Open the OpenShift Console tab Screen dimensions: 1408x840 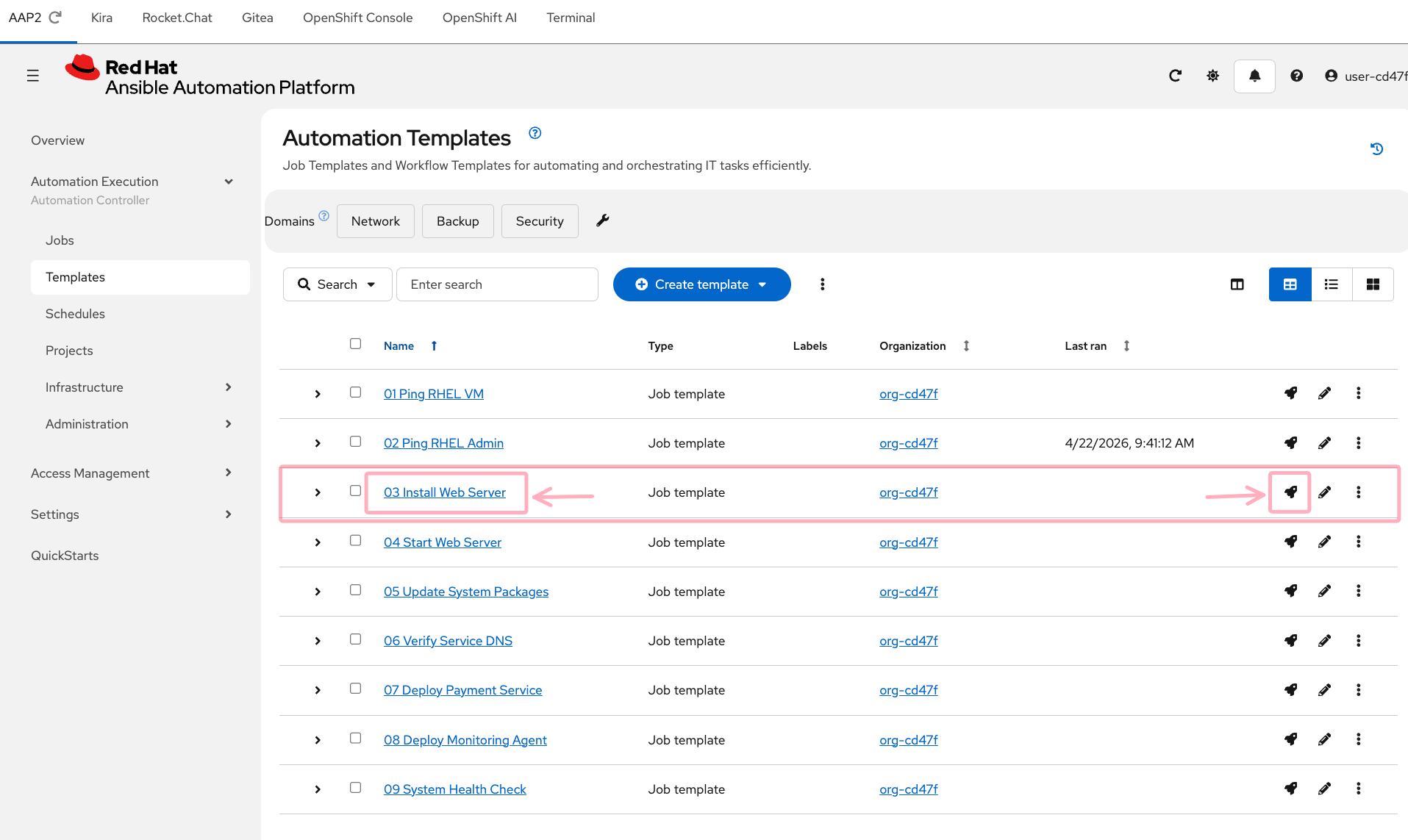coord(357,18)
